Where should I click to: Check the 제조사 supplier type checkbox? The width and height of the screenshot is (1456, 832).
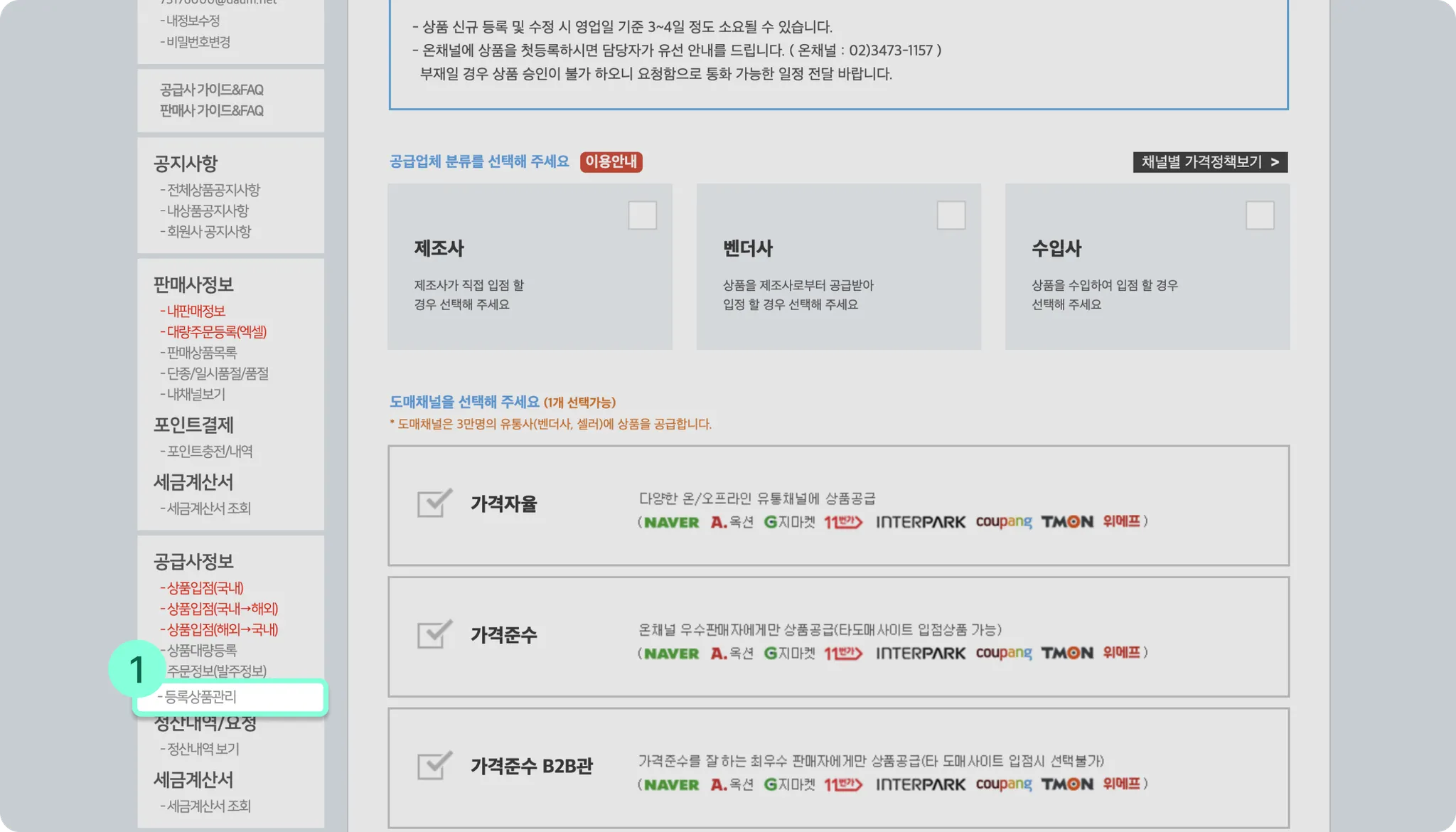(642, 215)
